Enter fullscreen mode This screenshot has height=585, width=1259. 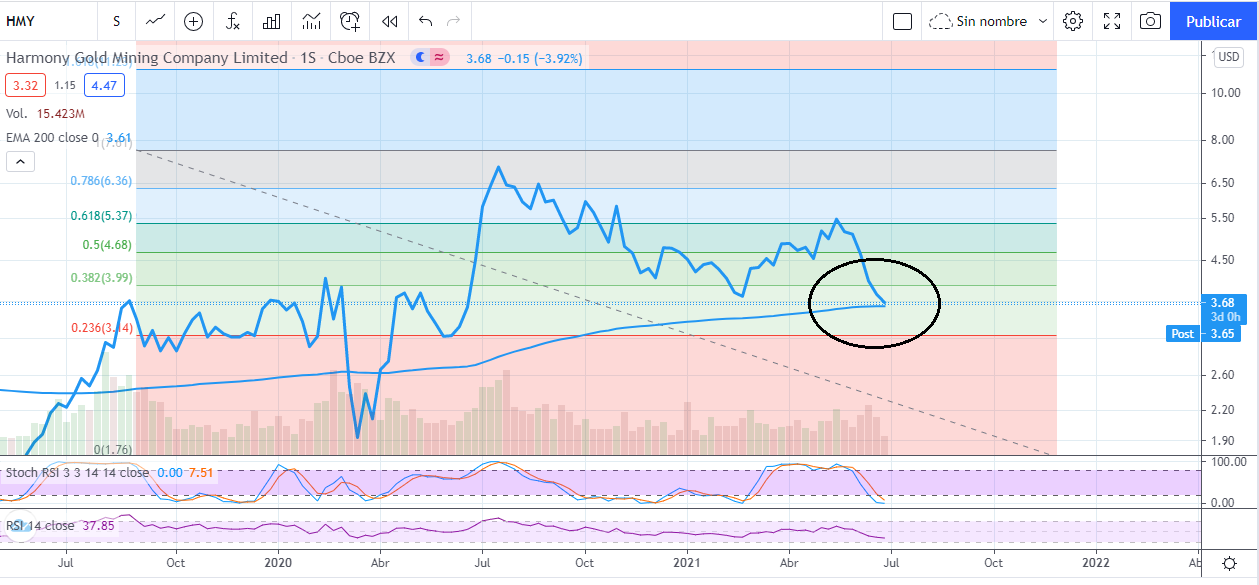(x=1112, y=21)
